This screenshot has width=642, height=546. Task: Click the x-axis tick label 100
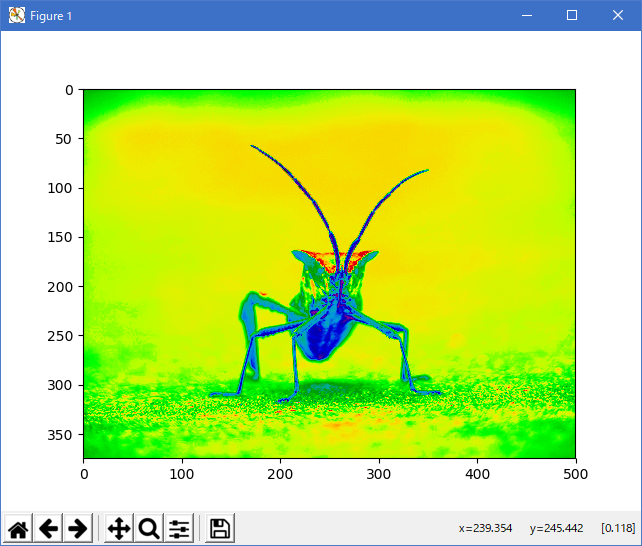(182, 474)
